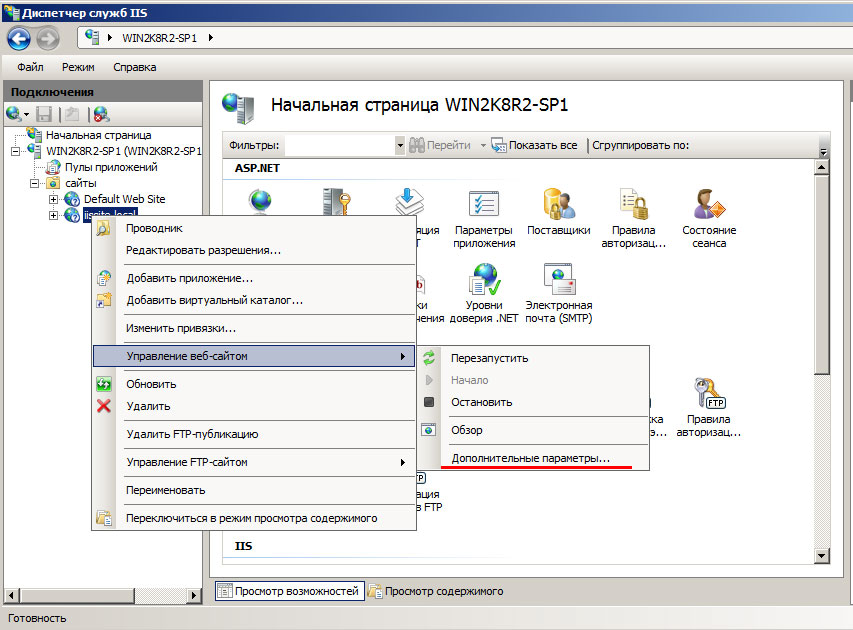Open the Перейти dropdown arrow

[x=483, y=145]
